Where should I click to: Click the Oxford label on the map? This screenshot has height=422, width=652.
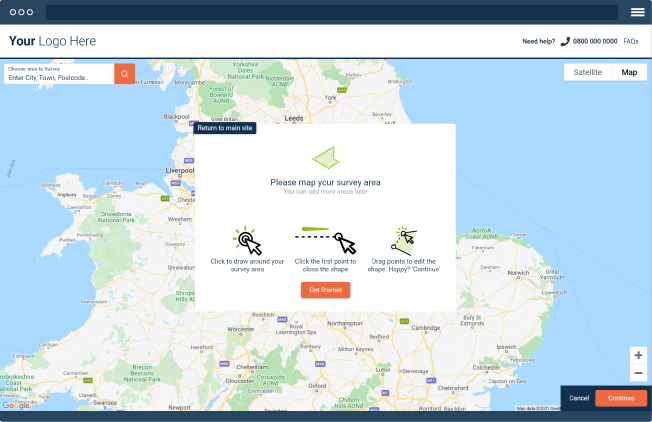[317, 386]
